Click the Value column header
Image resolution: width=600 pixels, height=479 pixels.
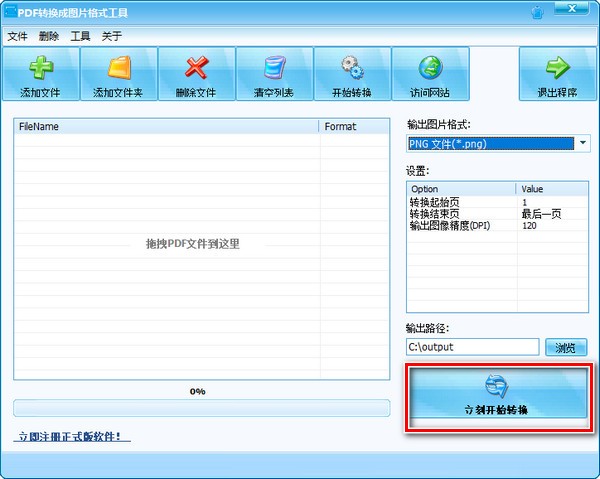pyautogui.click(x=552, y=189)
